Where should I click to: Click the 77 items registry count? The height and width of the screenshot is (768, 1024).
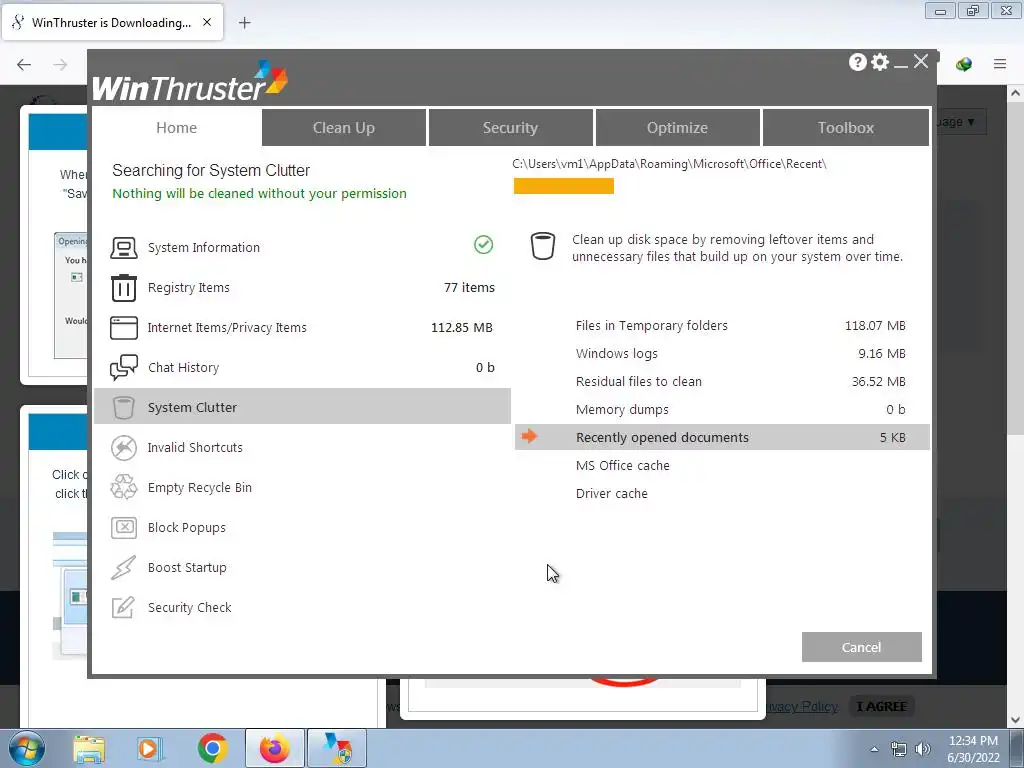tap(470, 287)
